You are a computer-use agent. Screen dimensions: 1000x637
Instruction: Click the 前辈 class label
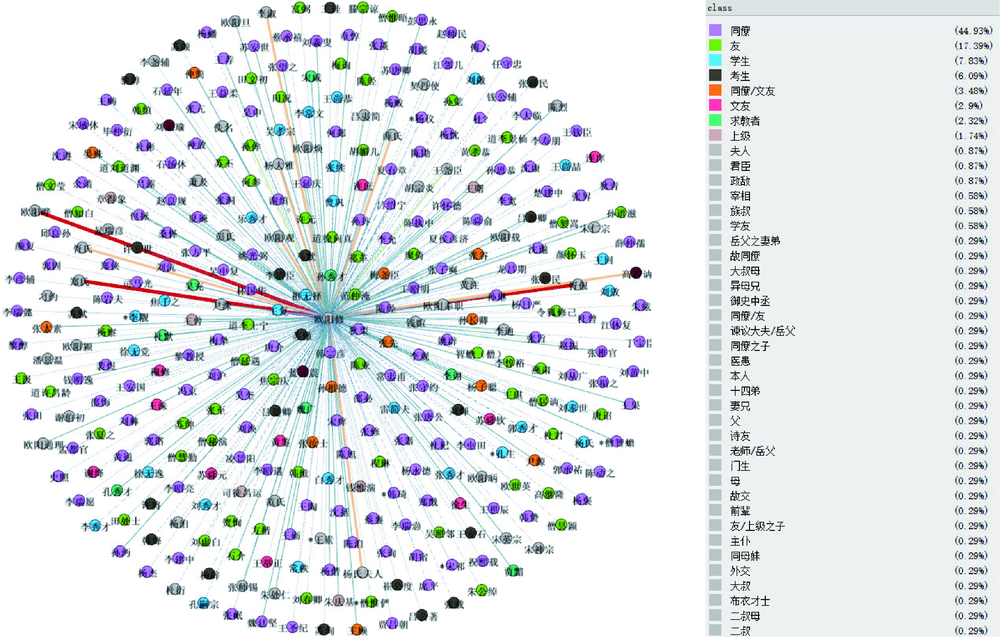740,511
